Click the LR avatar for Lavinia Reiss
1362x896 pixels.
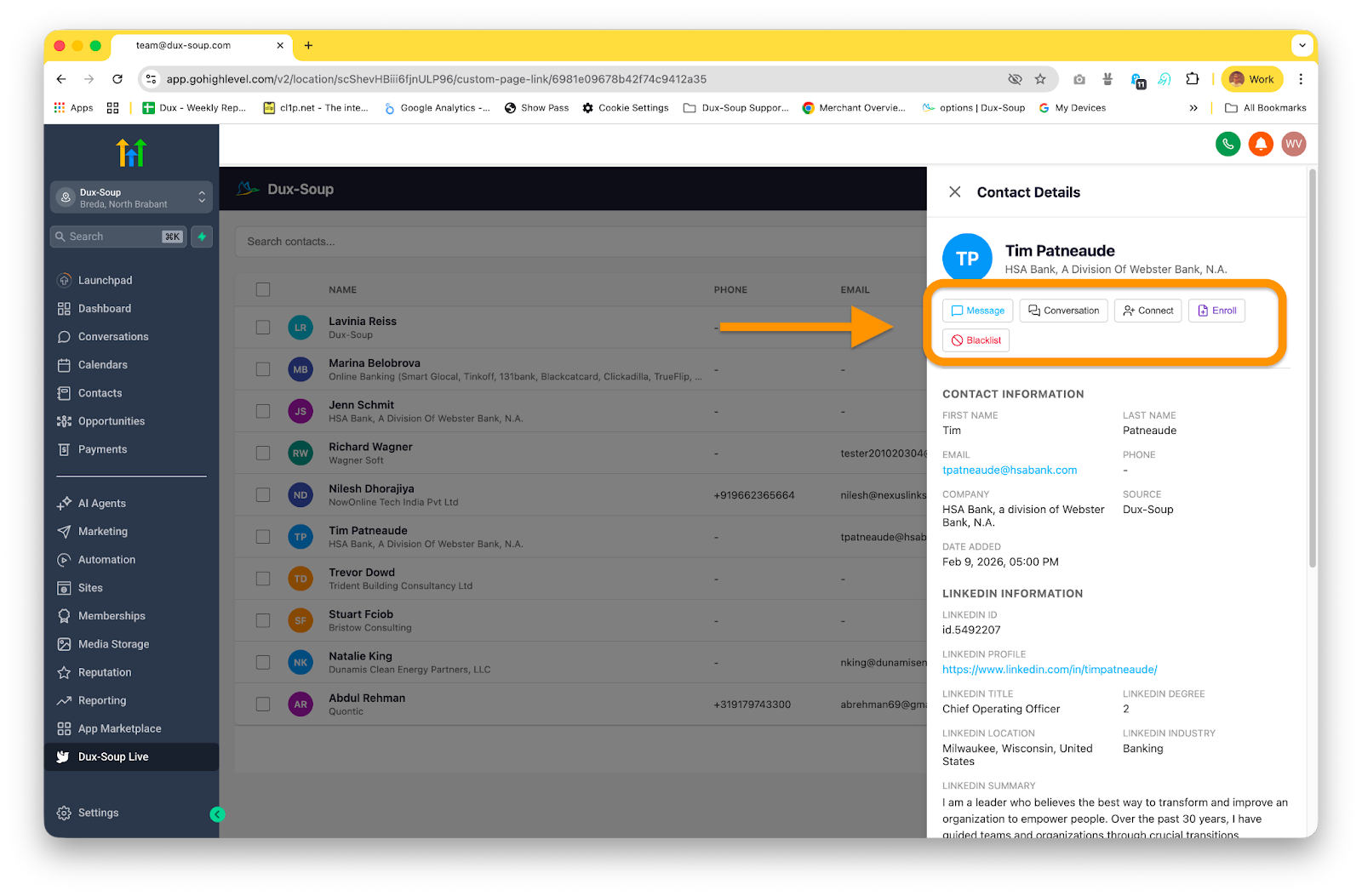click(x=300, y=328)
